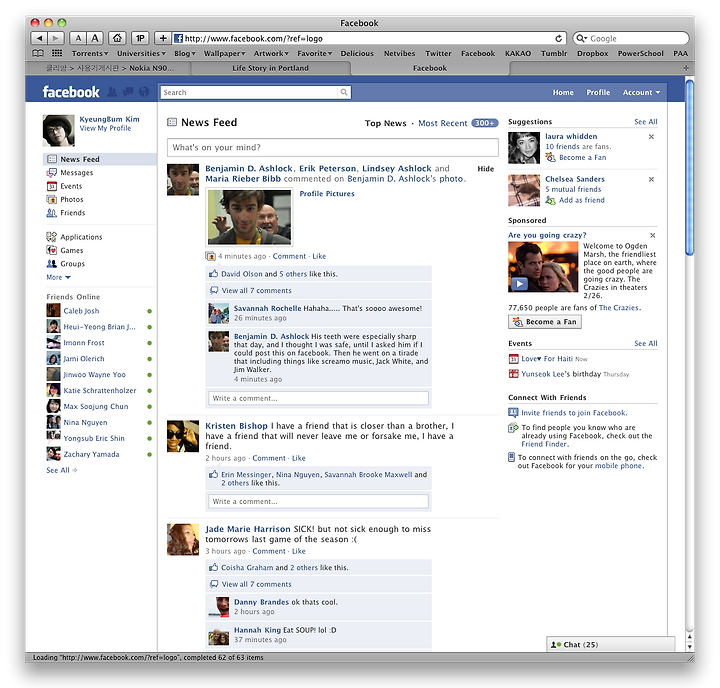The width and height of the screenshot is (720, 688).
Task: Open a new tab with plus at tab bar
Action: point(686,68)
